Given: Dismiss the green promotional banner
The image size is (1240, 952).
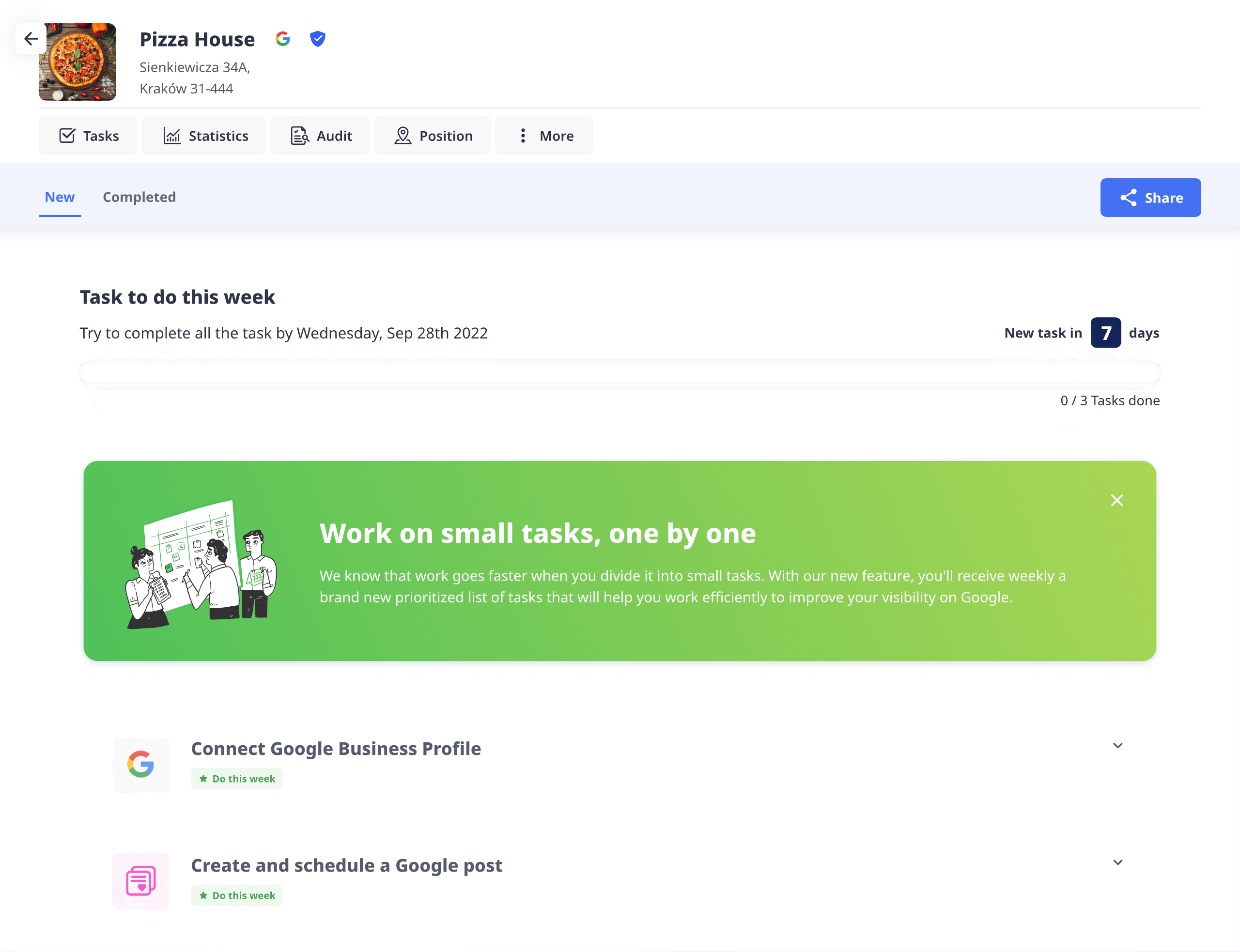Looking at the screenshot, I should [1117, 501].
